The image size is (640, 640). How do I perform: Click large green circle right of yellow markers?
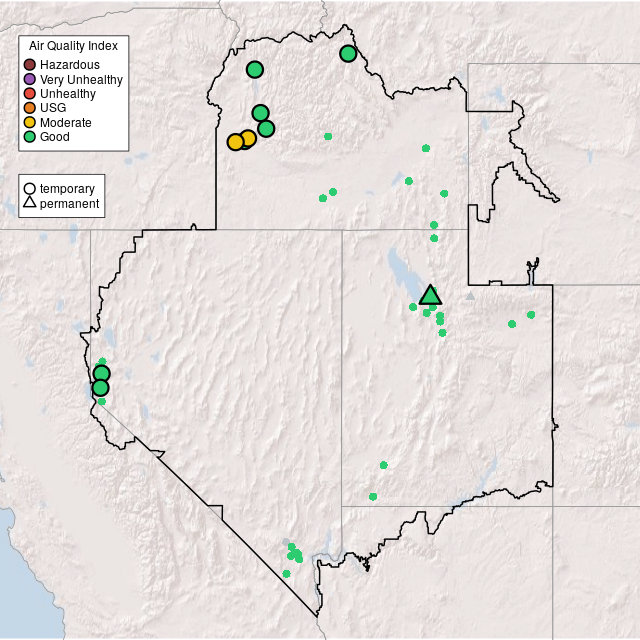pyautogui.click(x=266, y=128)
